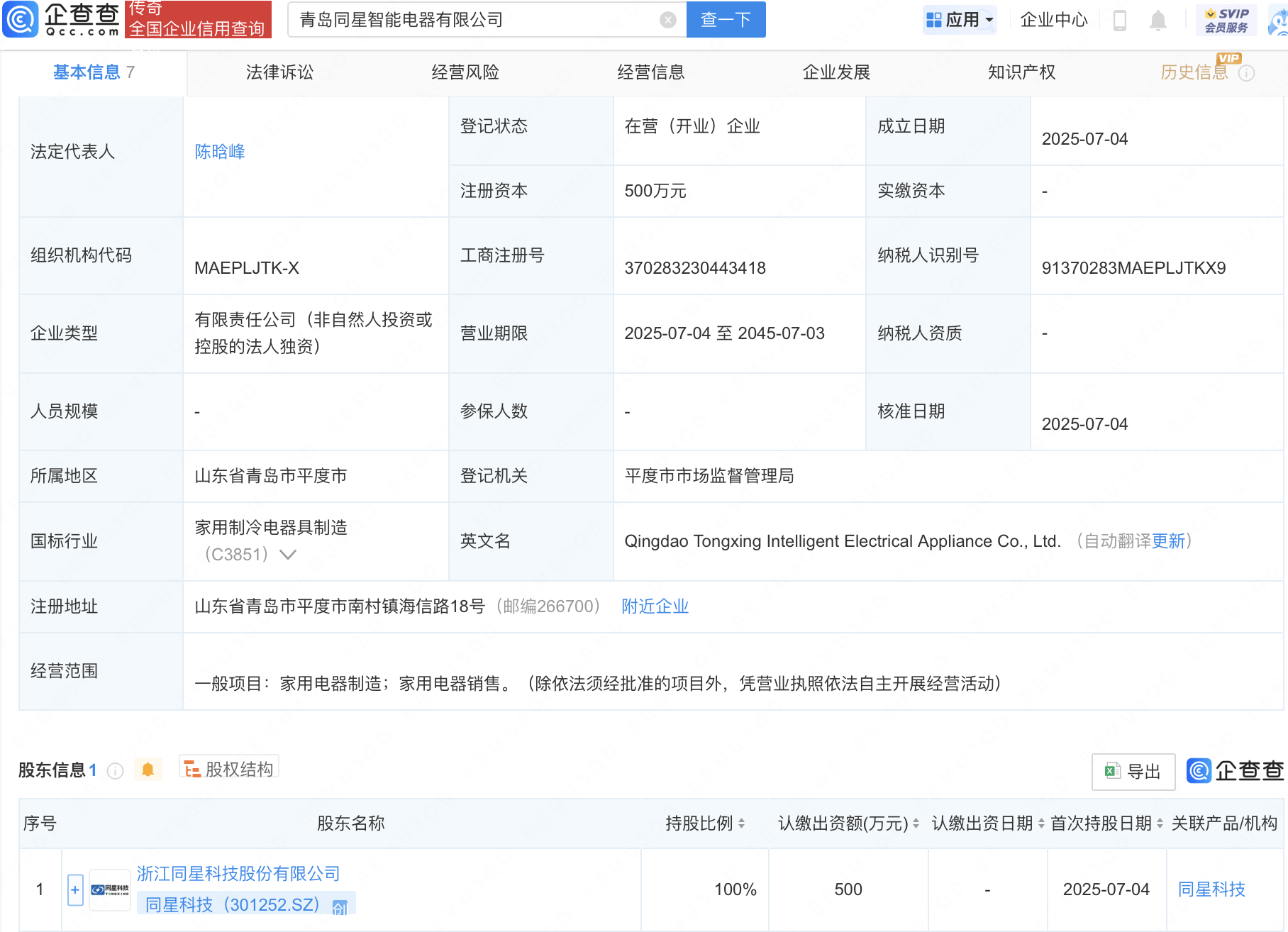
Task: Sort by 持股比例 column
Action: 741,823
